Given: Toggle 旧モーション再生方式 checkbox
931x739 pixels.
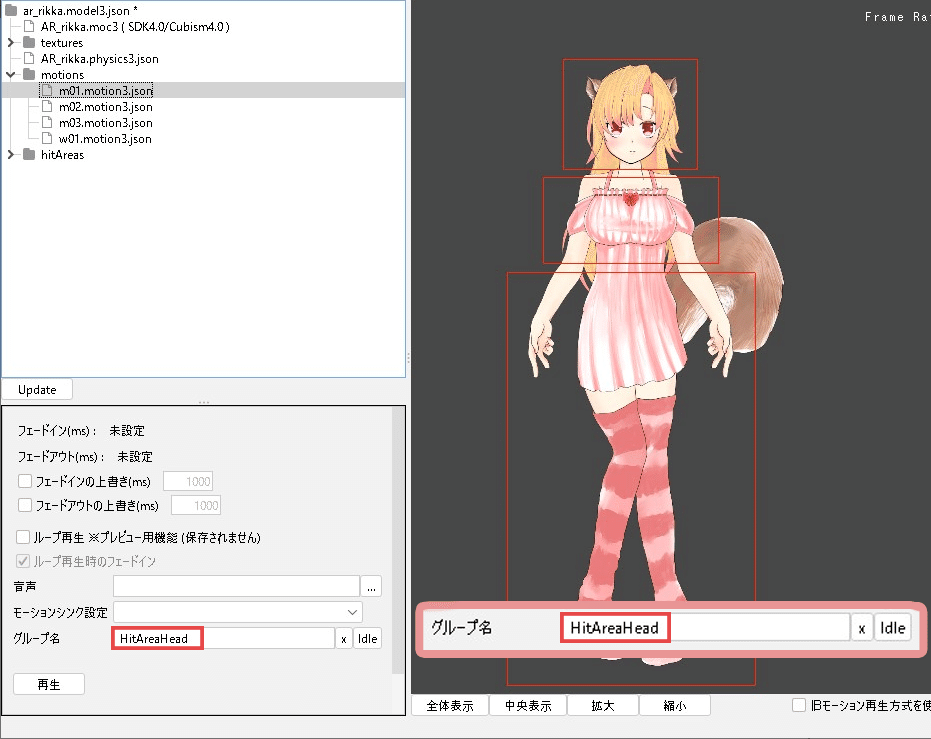Looking at the screenshot, I should pyautogui.click(x=799, y=705).
